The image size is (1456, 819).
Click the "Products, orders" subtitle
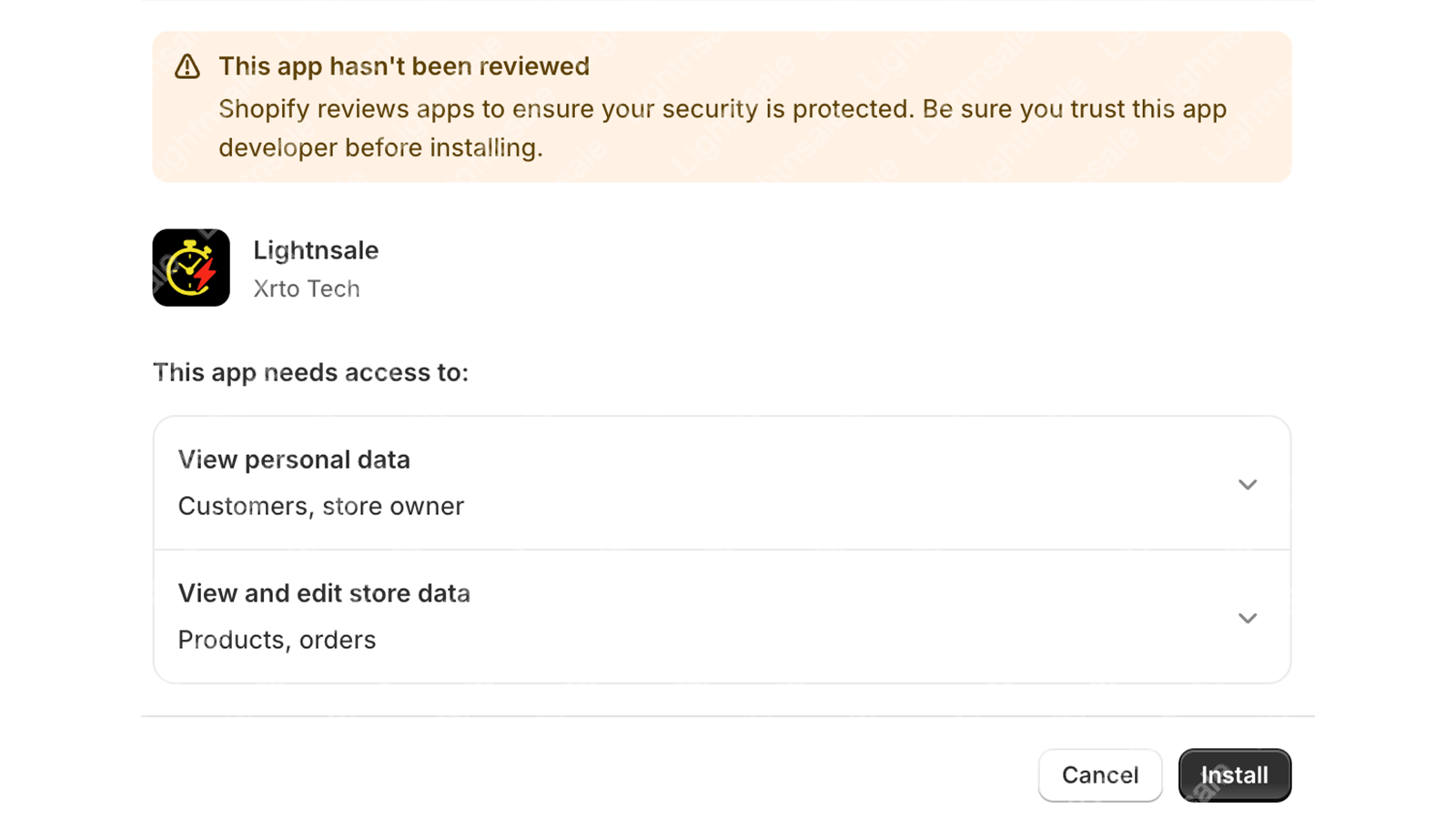pos(277,640)
